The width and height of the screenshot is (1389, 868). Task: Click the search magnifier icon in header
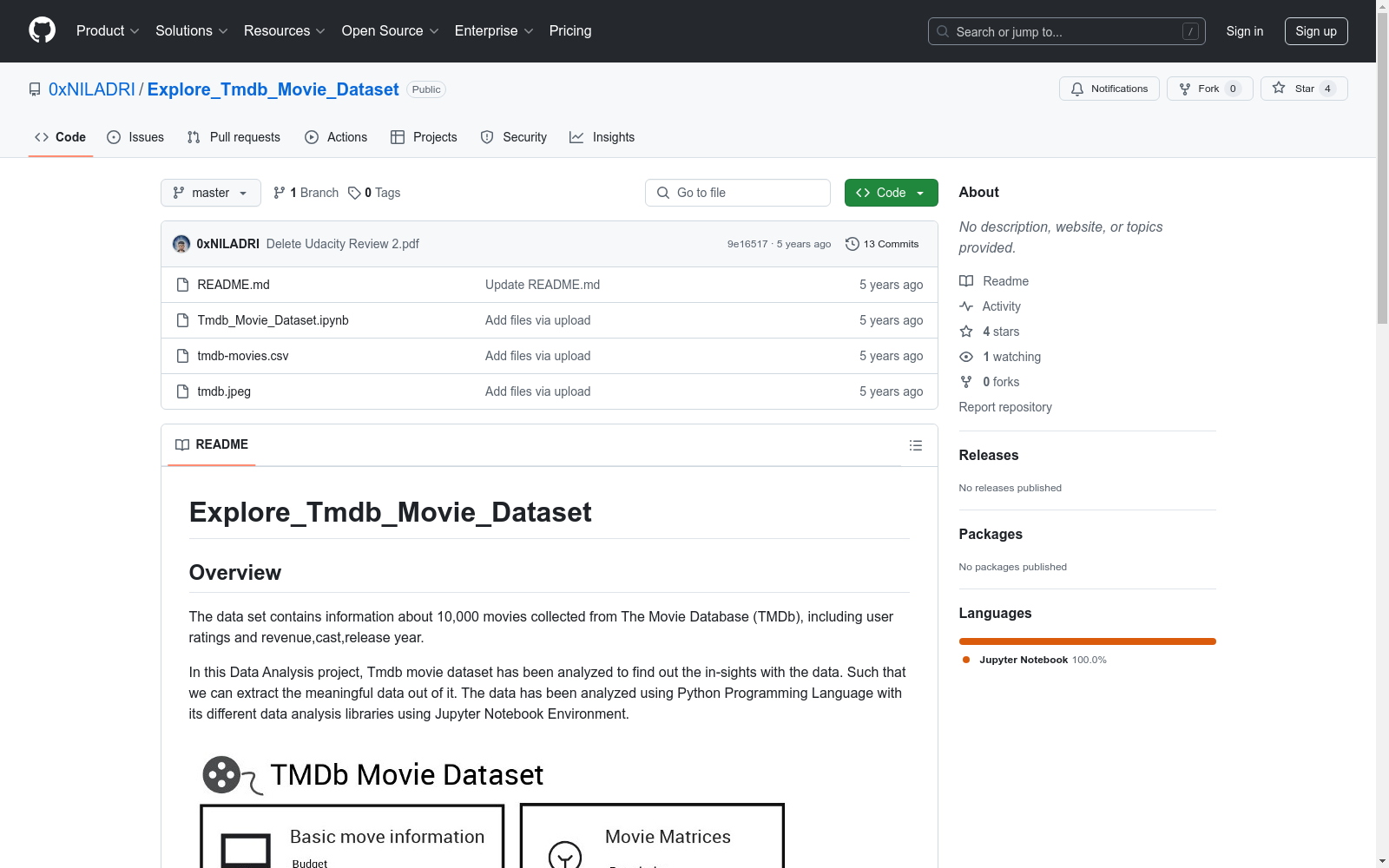point(943,31)
